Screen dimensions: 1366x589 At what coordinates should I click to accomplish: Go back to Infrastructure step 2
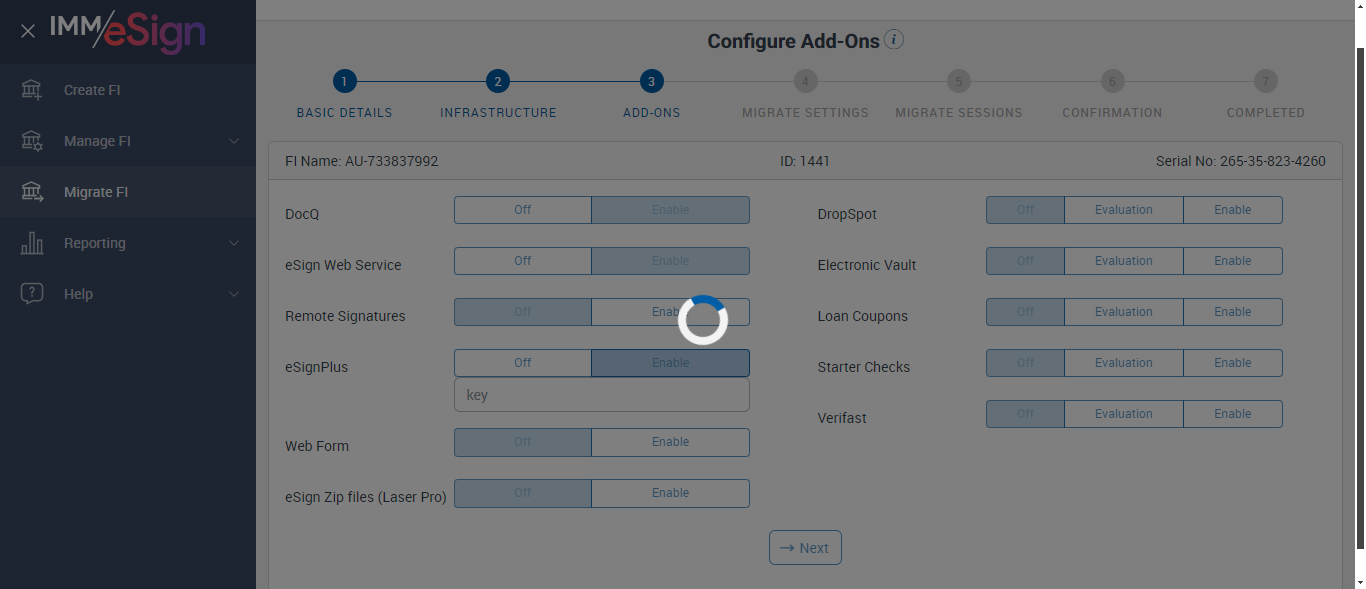click(498, 82)
